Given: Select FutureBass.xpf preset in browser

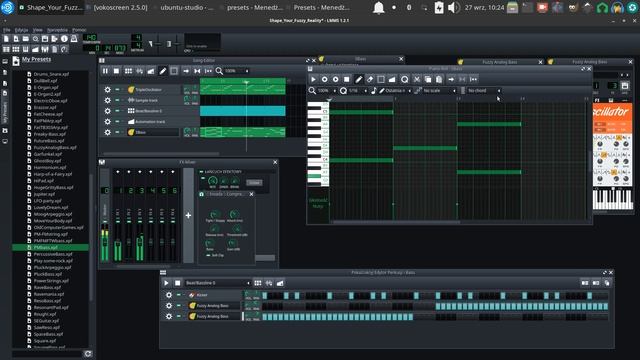Looking at the screenshot, I should (x=49, y=141).
